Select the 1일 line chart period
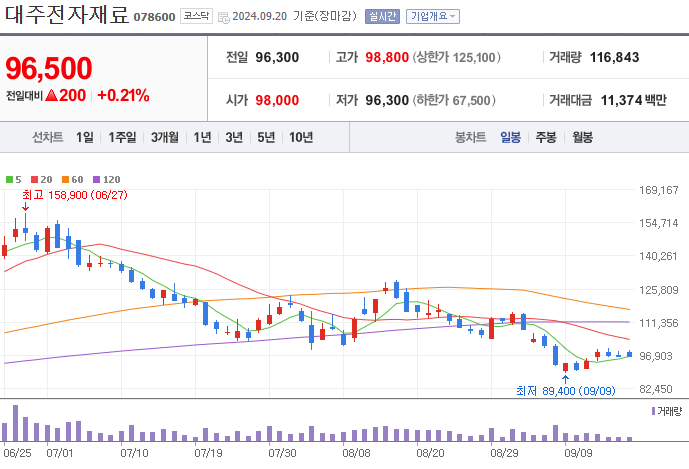 pyautogui.click(x=85, y=138)
